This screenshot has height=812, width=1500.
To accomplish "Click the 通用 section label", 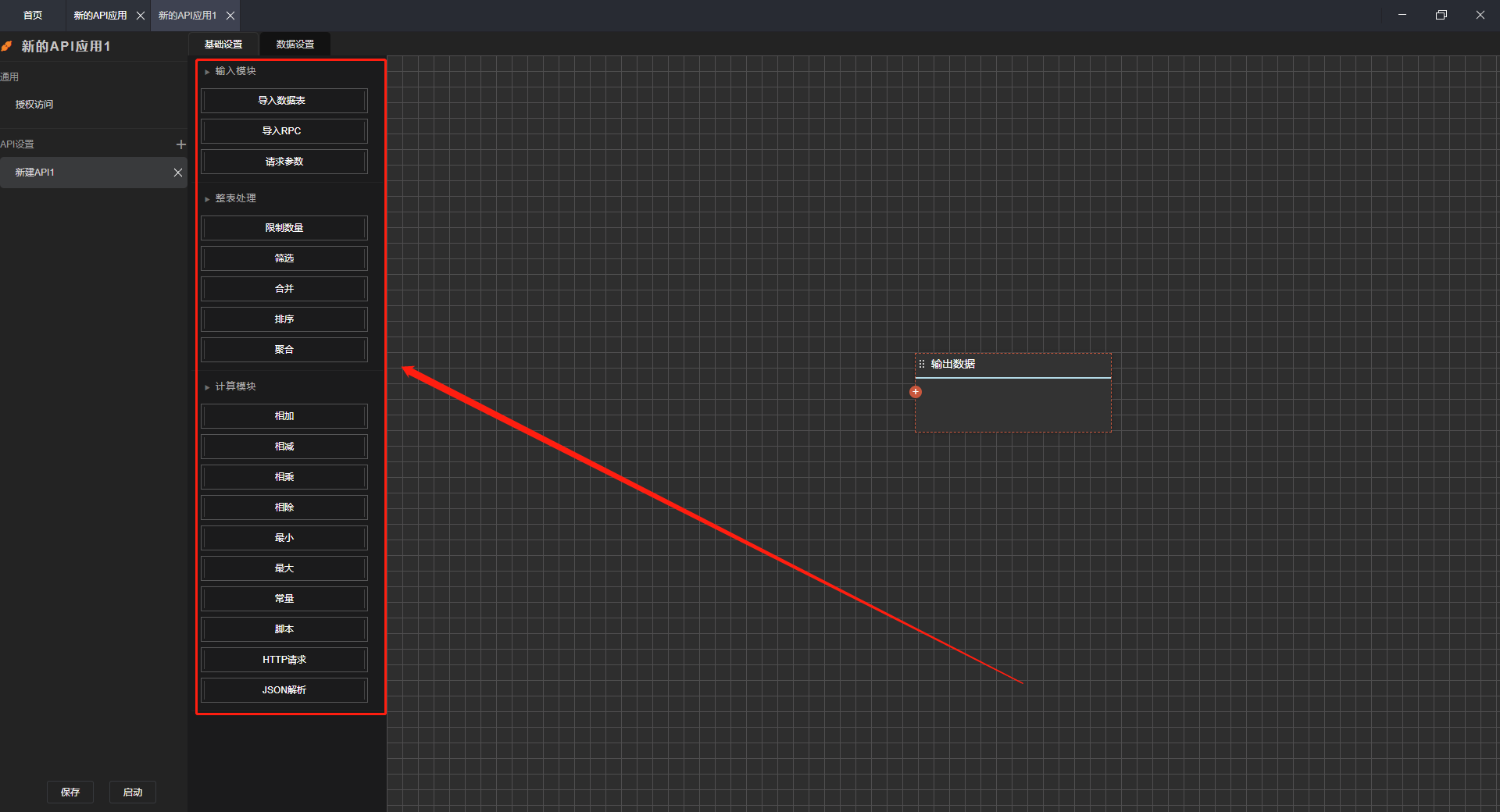I will pos(9,77).
